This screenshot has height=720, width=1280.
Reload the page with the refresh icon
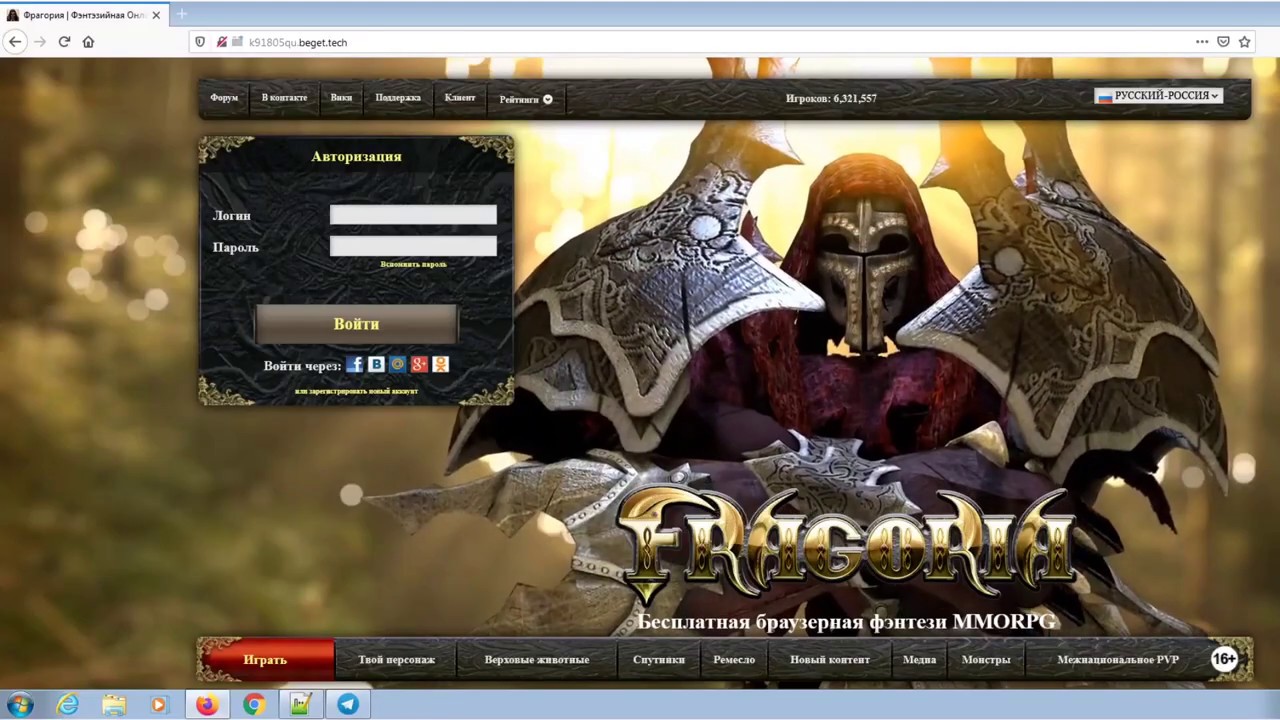pyautogui.click(x=64, y=42)
